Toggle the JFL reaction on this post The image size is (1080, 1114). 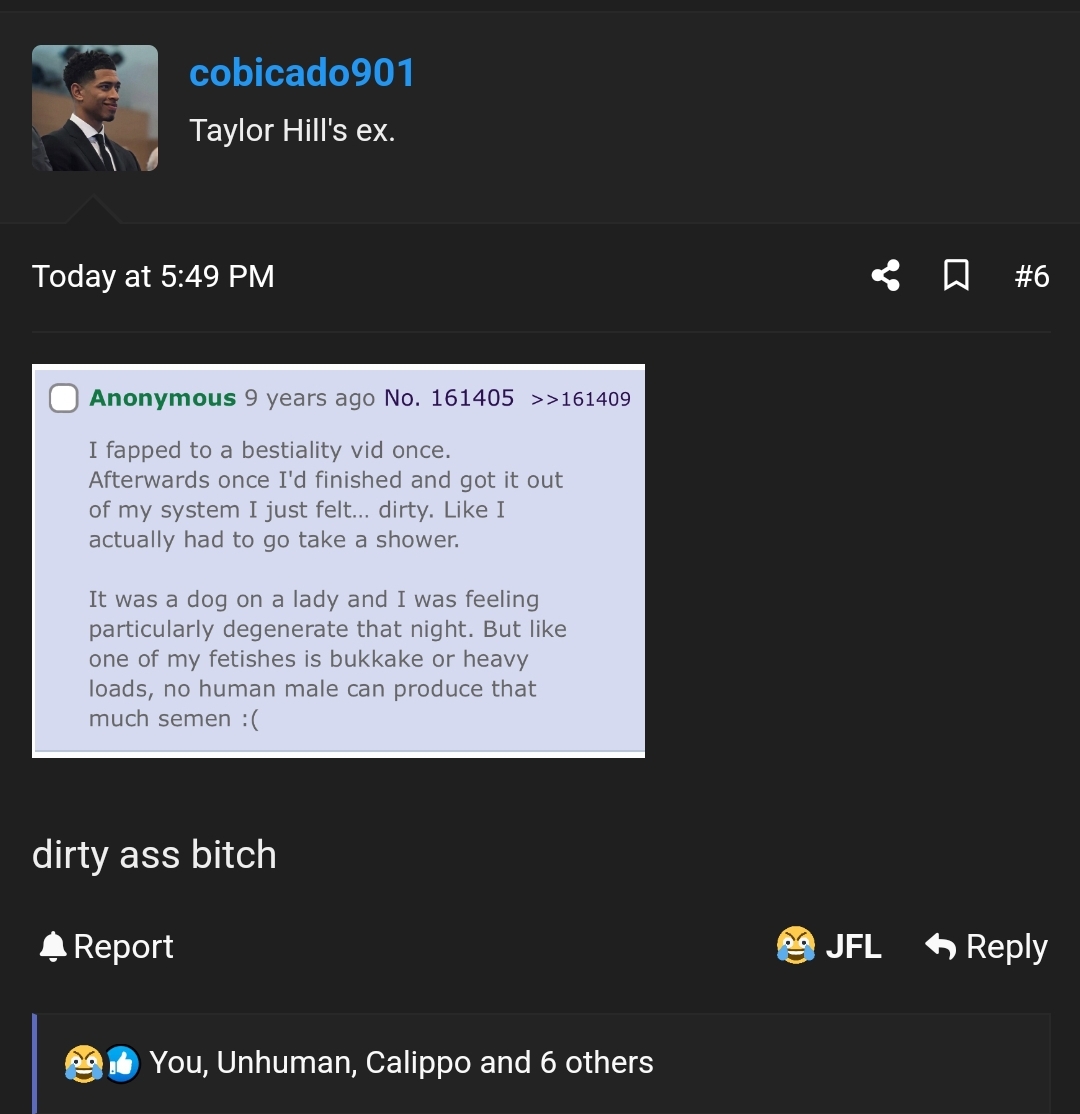pos(828,946)
